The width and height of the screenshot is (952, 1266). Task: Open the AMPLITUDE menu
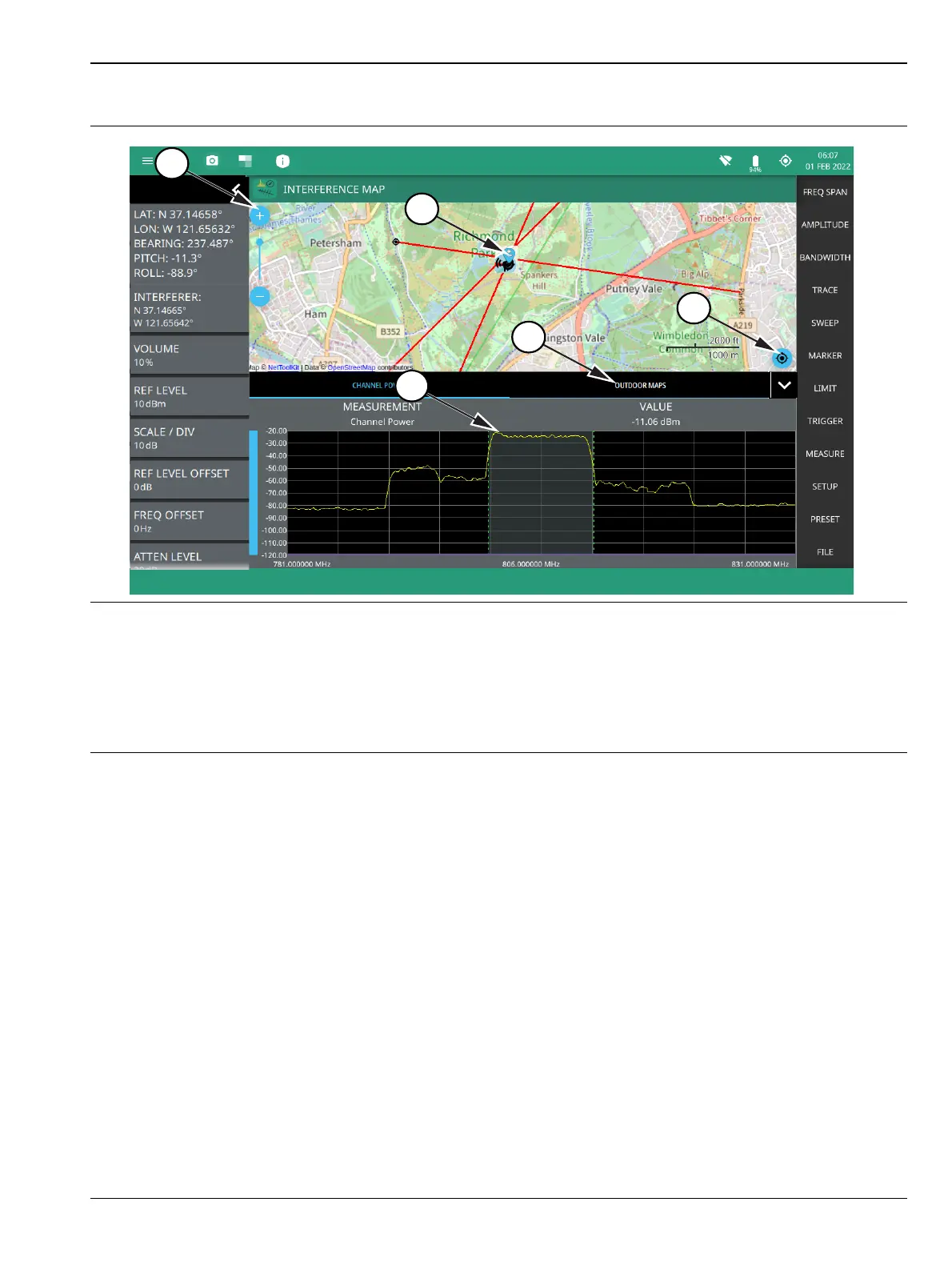[x=825, y=225]
